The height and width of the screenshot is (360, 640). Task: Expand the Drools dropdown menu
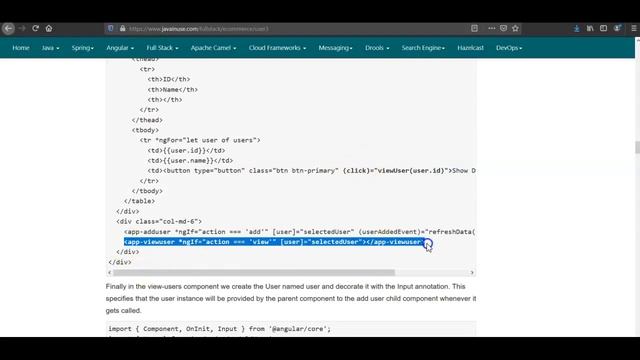(x=377, y=48)
